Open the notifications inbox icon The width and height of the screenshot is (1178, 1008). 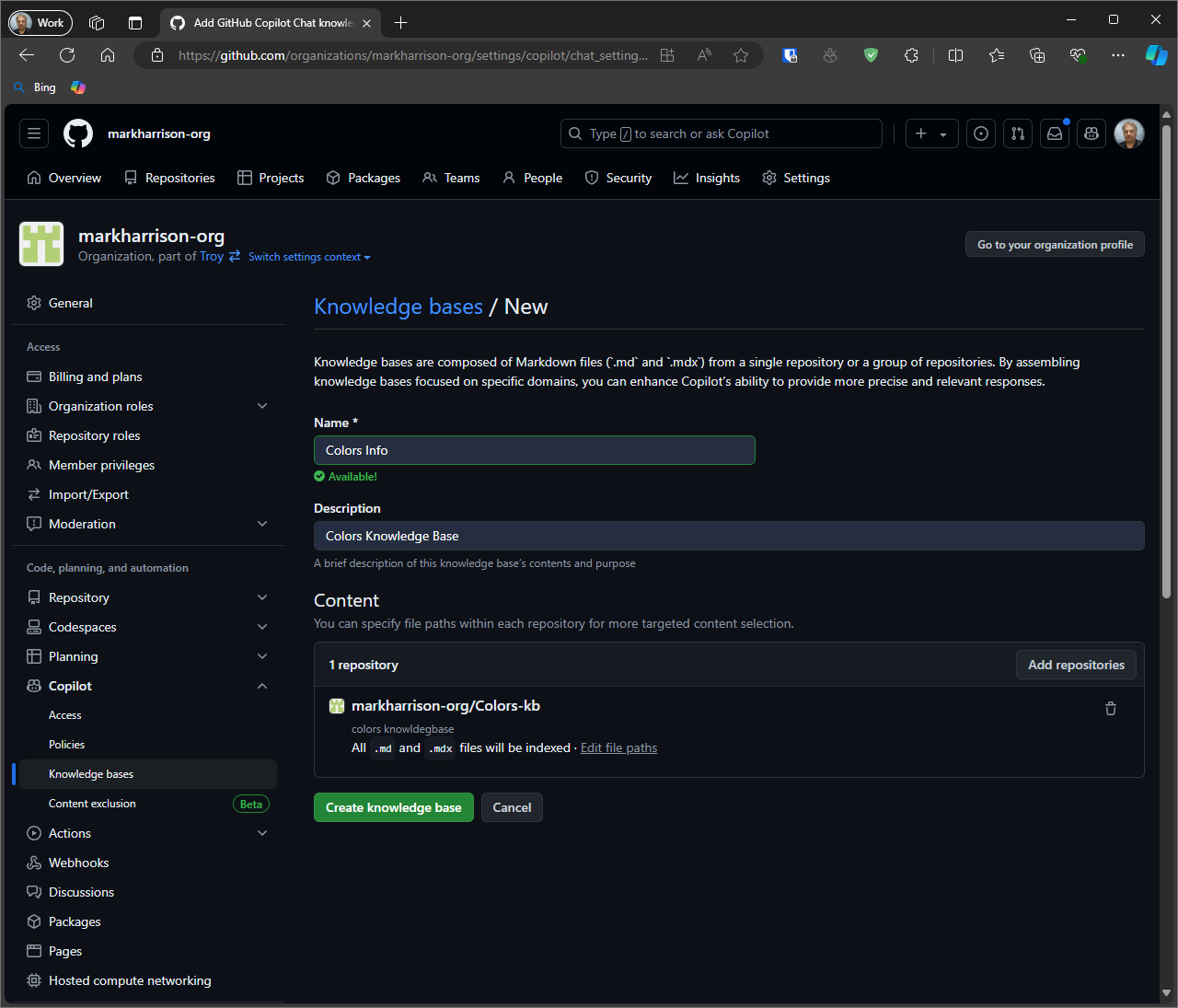coord(1055,133)
